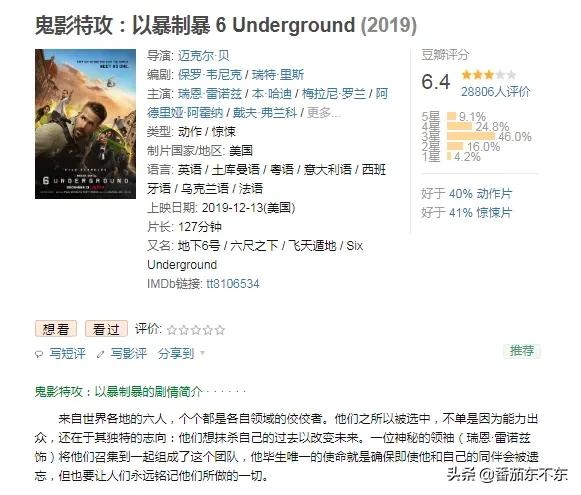
Task: Open screenwriter 保罗·韦尼克 link
Action: [210, 74]
